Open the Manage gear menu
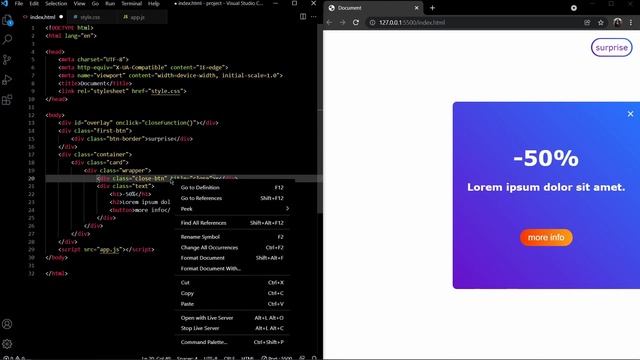This screenshot has height=360, width=640. click(x=7, y=344)
